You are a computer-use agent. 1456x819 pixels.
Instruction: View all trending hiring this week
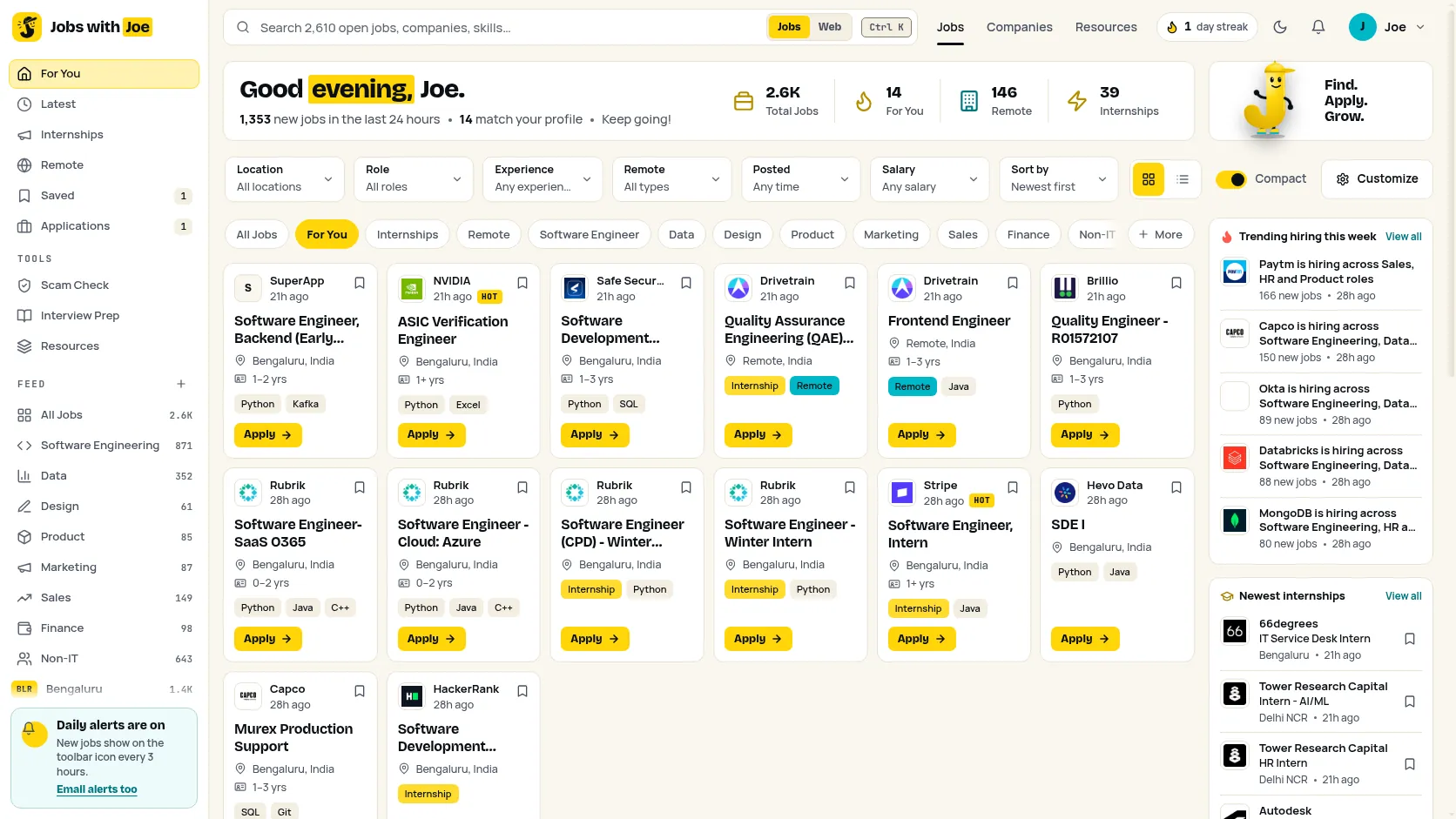tap(1404, 237)
